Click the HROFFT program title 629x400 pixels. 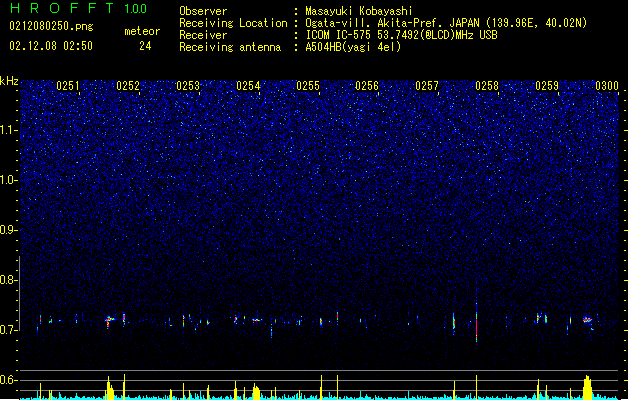61,8
